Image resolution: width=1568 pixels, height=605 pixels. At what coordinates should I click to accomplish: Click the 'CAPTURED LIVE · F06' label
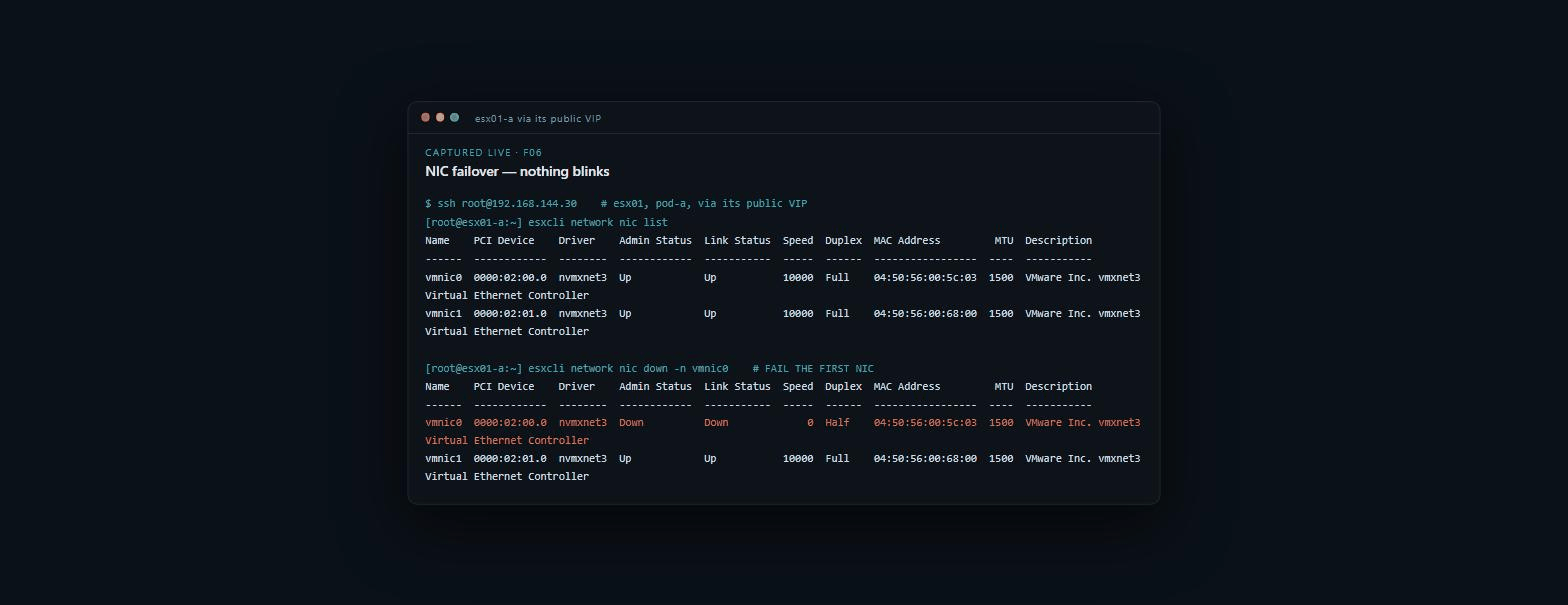tap(483, 153)
